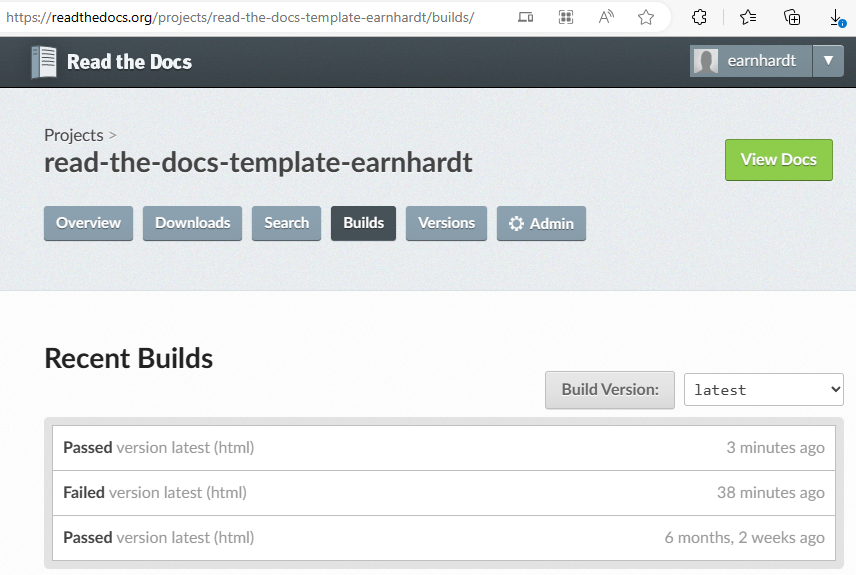The height and width of the screenshot is (575, 856).
Task: Activate Read Aloud icon in address bar
Action: tap(606, 17)
